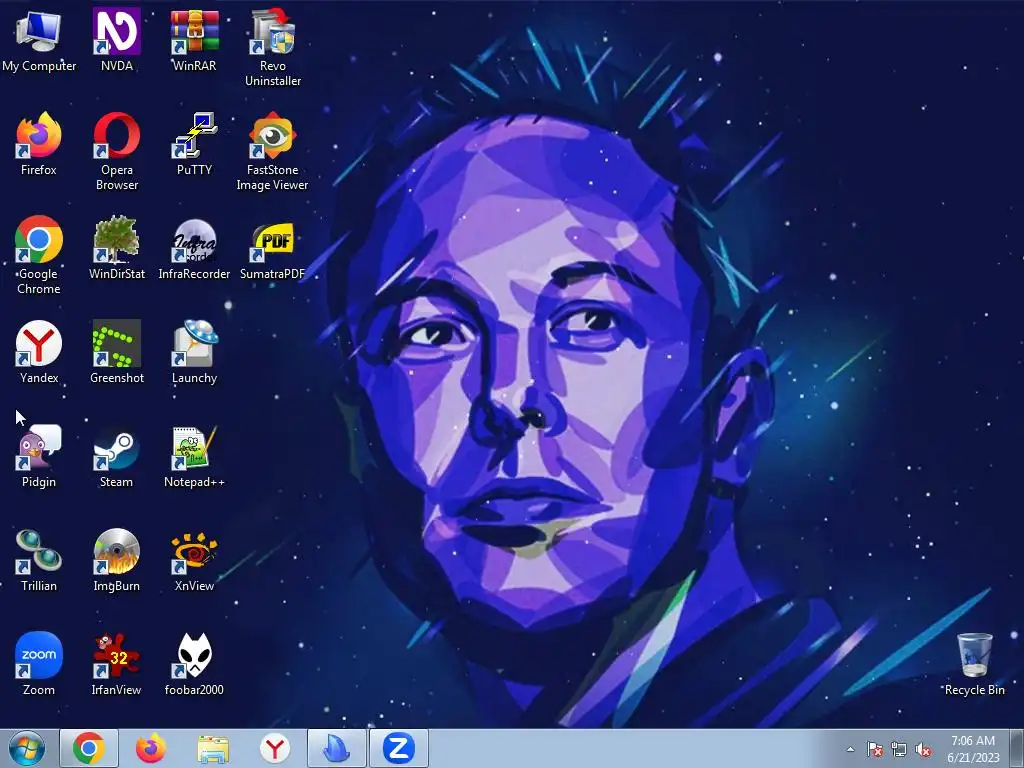Open My Computer desktop icon
The width and height of the screenshot is (1024, 768).
pyautogui.click(x=39, y=40)
